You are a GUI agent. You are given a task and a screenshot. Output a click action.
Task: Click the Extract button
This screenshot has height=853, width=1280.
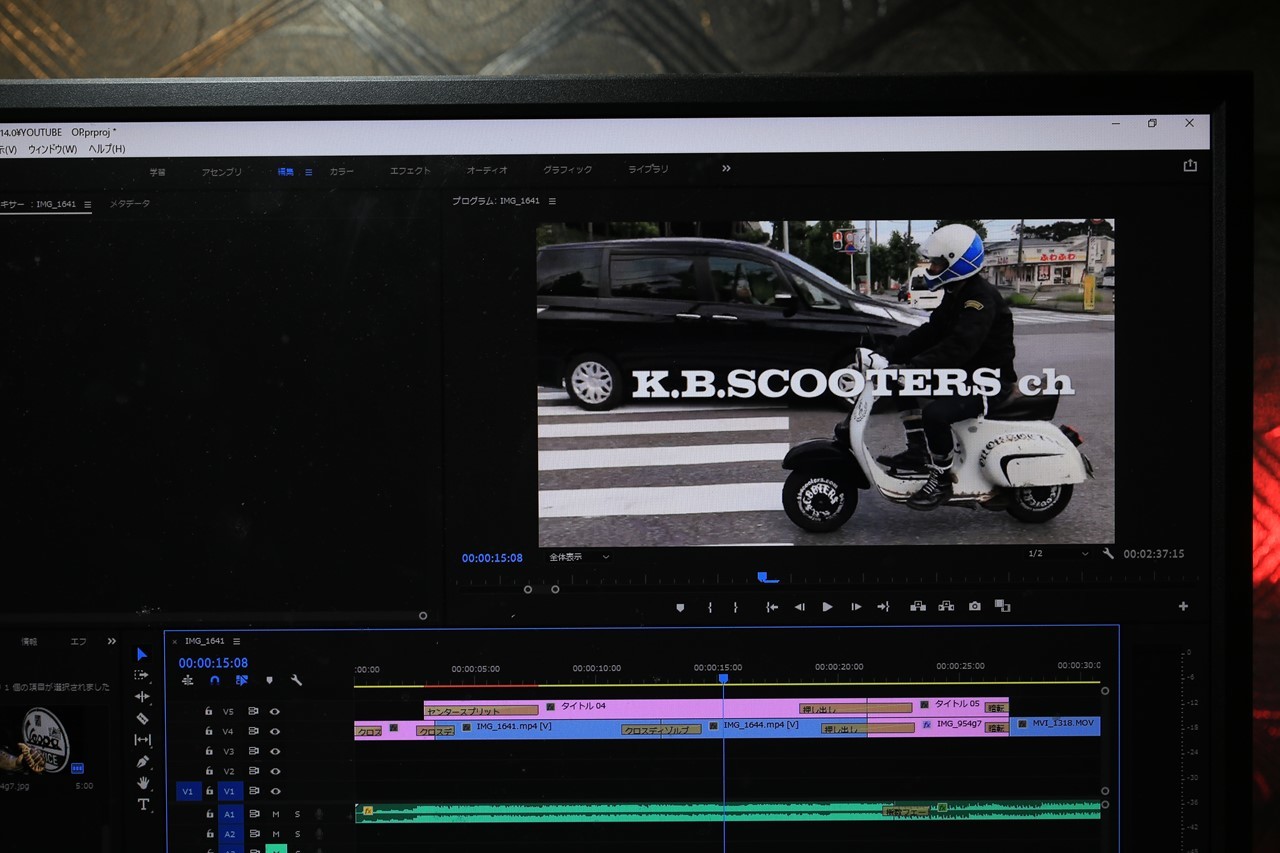tap(946, 606)
